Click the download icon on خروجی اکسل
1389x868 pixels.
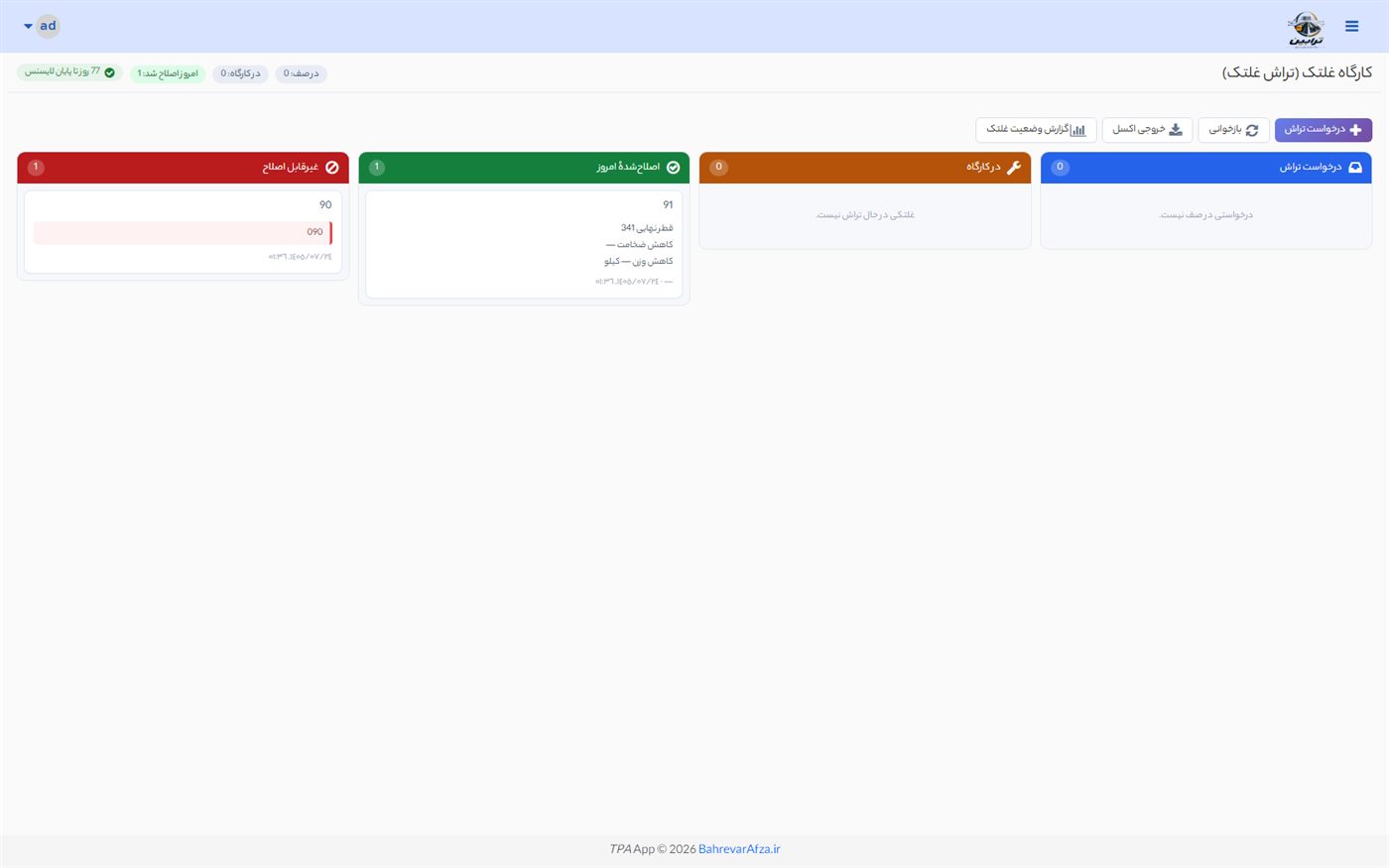tap(1176, 130)
